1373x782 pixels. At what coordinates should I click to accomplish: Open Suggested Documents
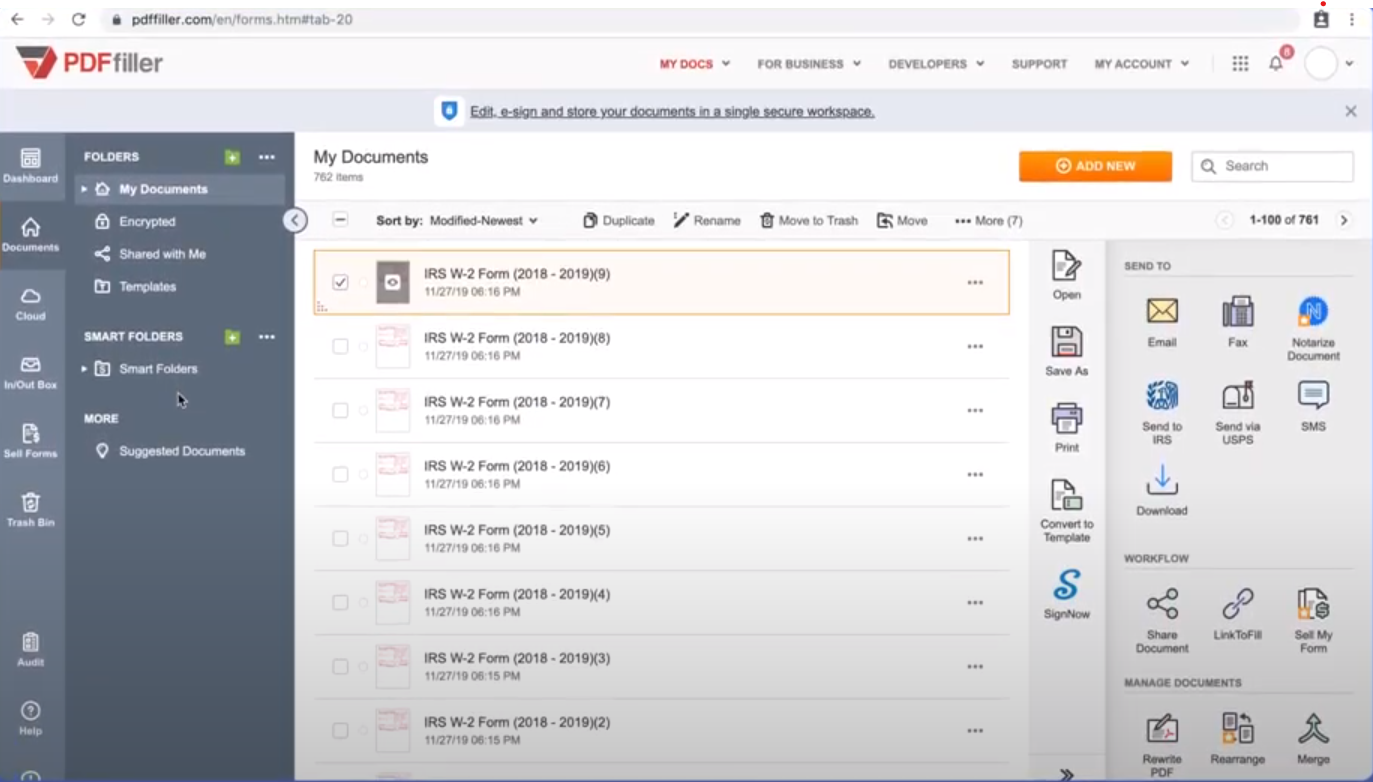click(x=170, y=451)
